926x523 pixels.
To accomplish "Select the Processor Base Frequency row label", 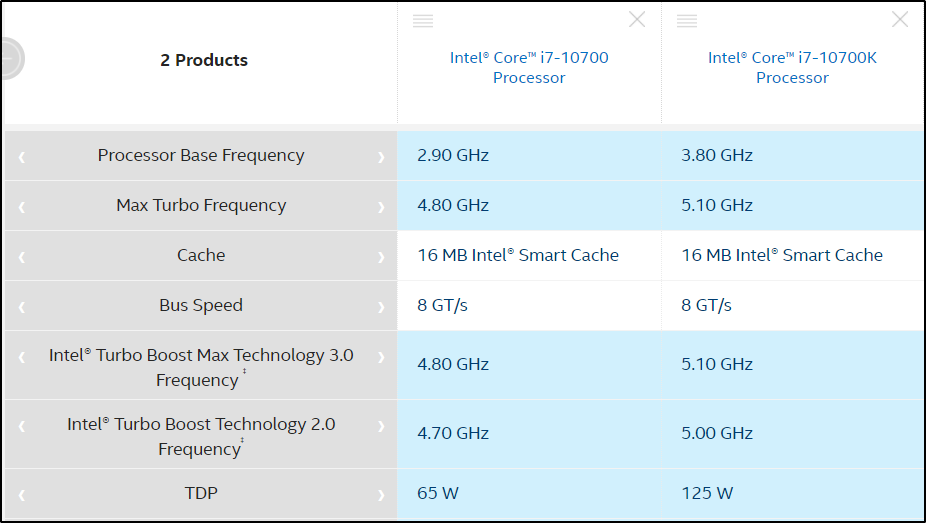I will tap(201, 155).
